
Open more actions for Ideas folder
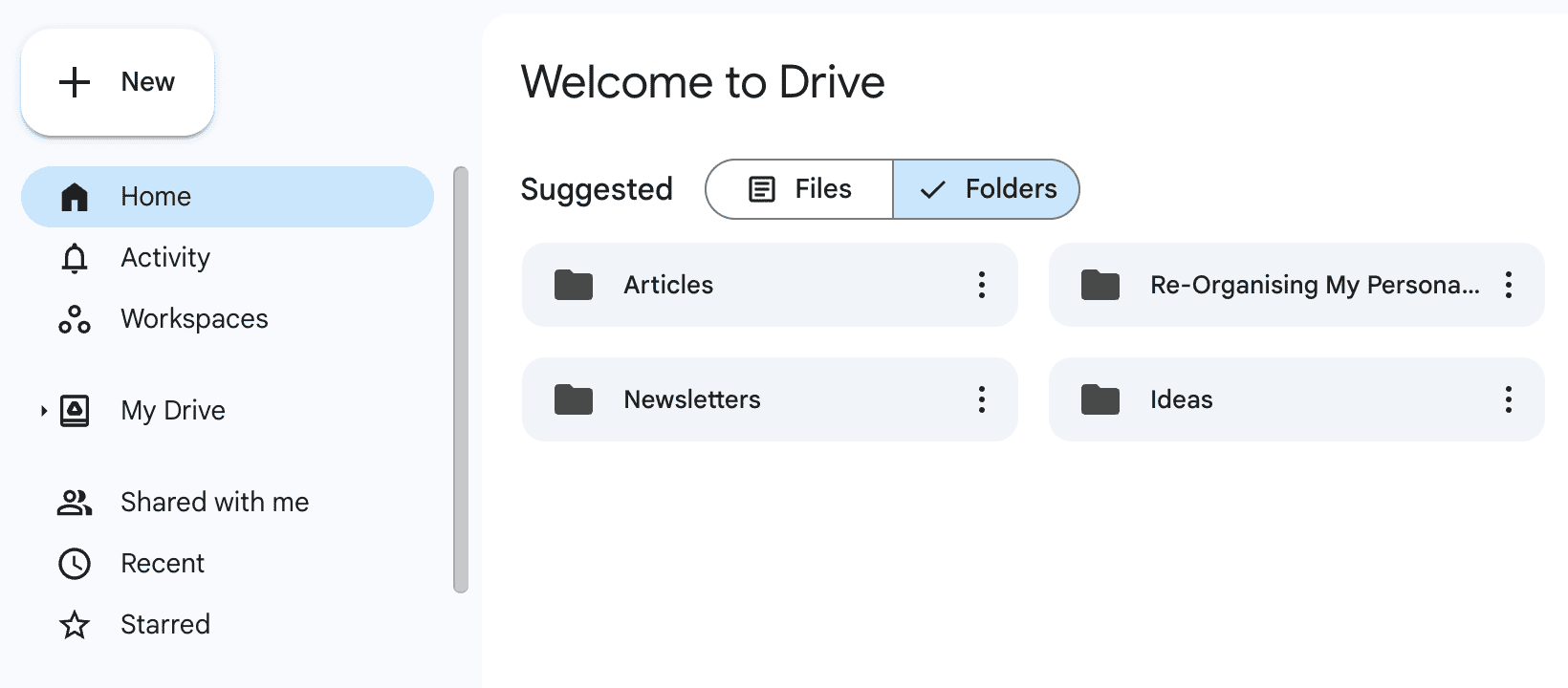click(x=1509, y=399)
